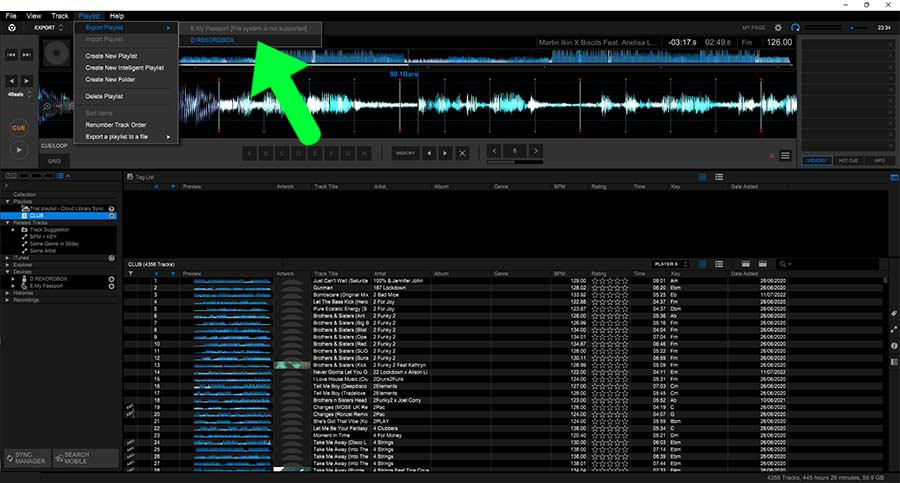Select Trial playlist - Cloud Library Sync
900x483 pixels.
tap(67, 208)
